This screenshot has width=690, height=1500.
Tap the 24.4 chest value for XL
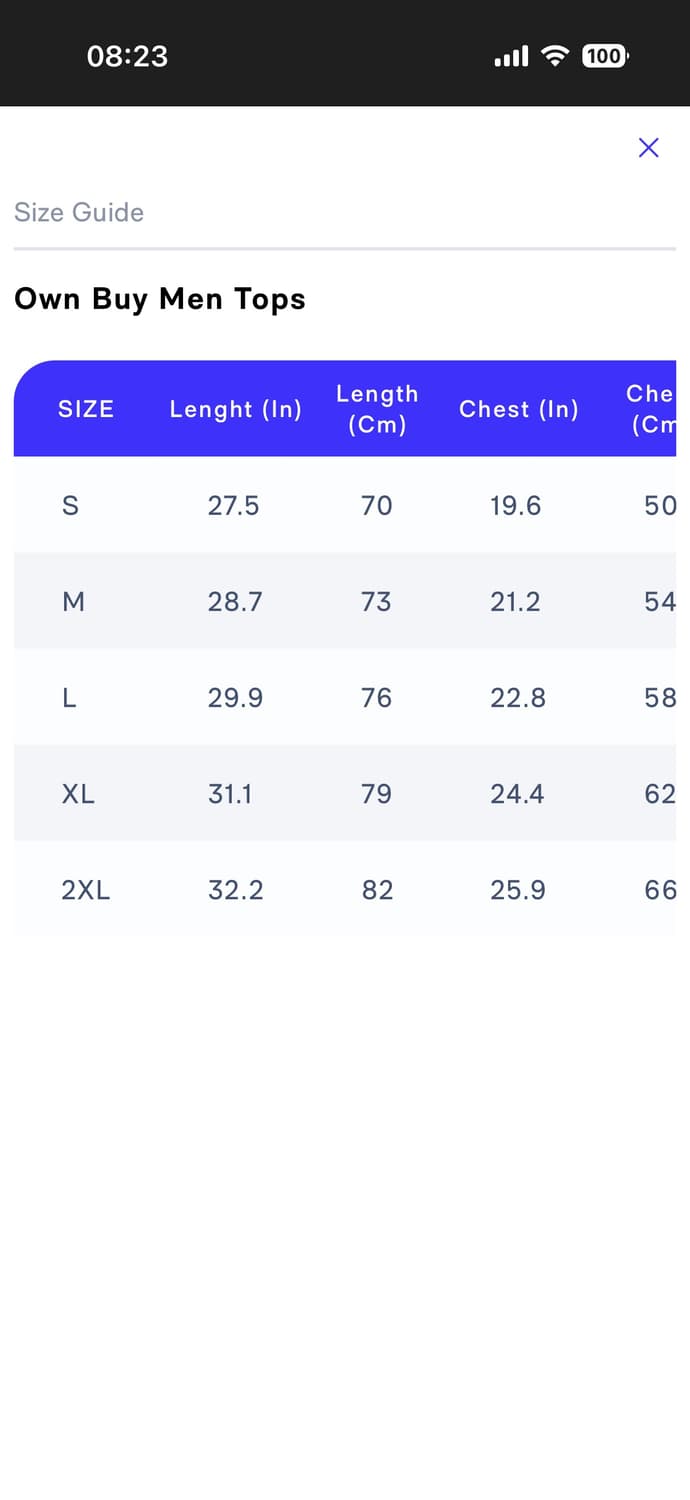(517, 793)
